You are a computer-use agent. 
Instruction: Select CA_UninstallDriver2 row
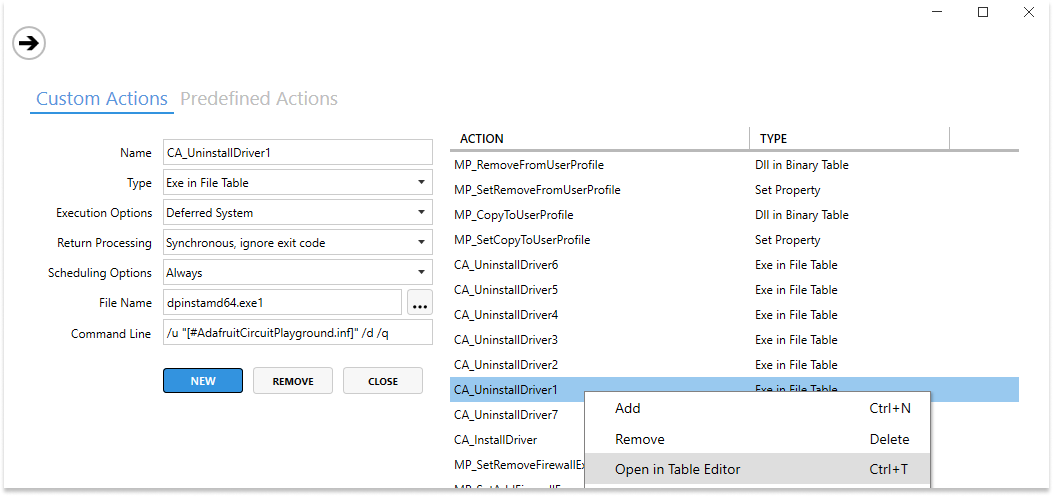(x=734, y=364)
